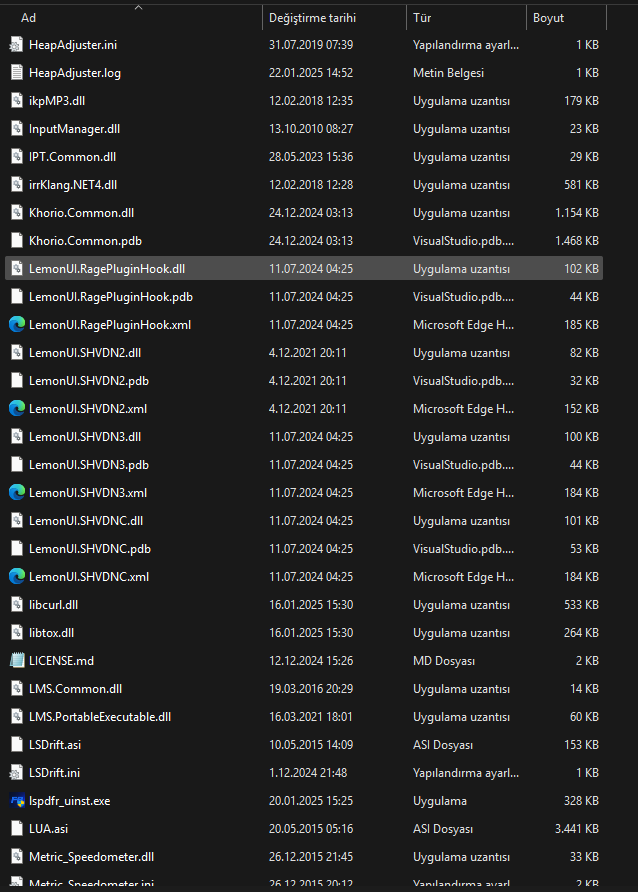638x892 pixels.
Task: Click date 1.12.2024 21:48 of LSDrift.ini
Action: [308, 773]
